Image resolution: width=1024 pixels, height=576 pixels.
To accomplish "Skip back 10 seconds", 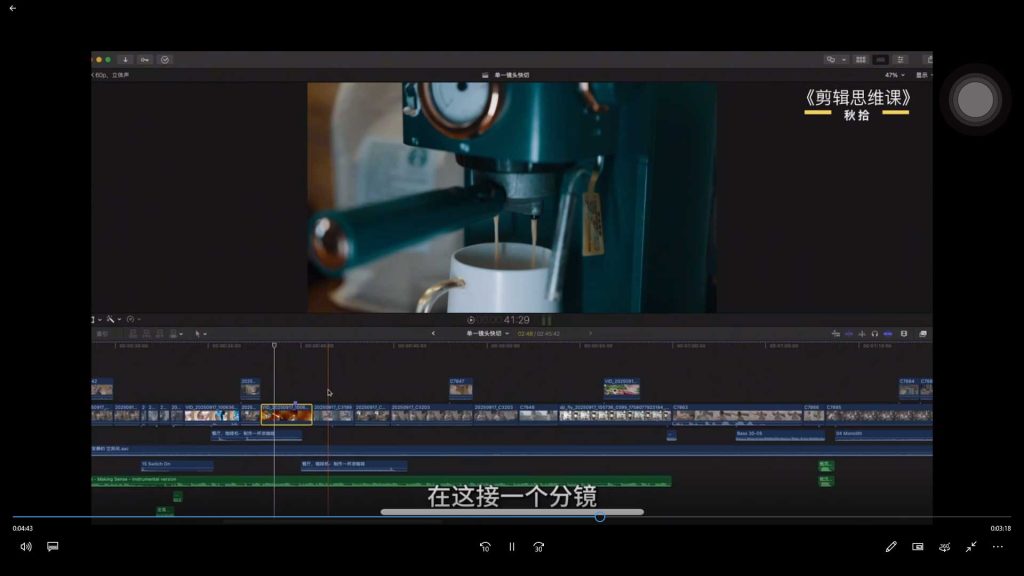I will [485, 547].
